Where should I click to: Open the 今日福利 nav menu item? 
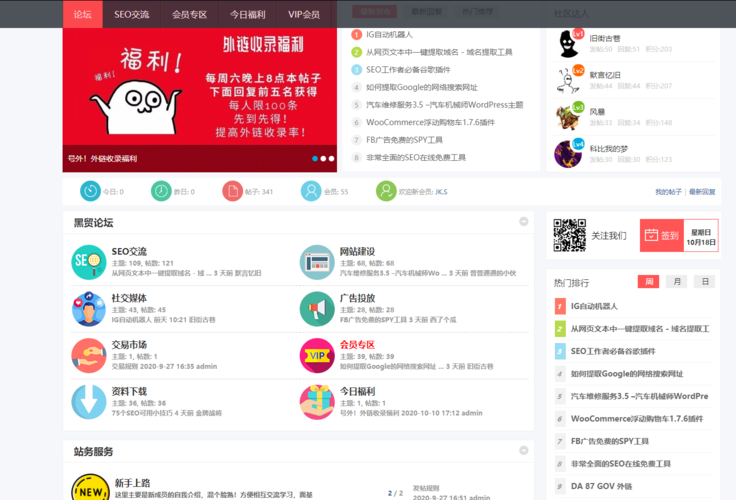(x=247, y=14)
